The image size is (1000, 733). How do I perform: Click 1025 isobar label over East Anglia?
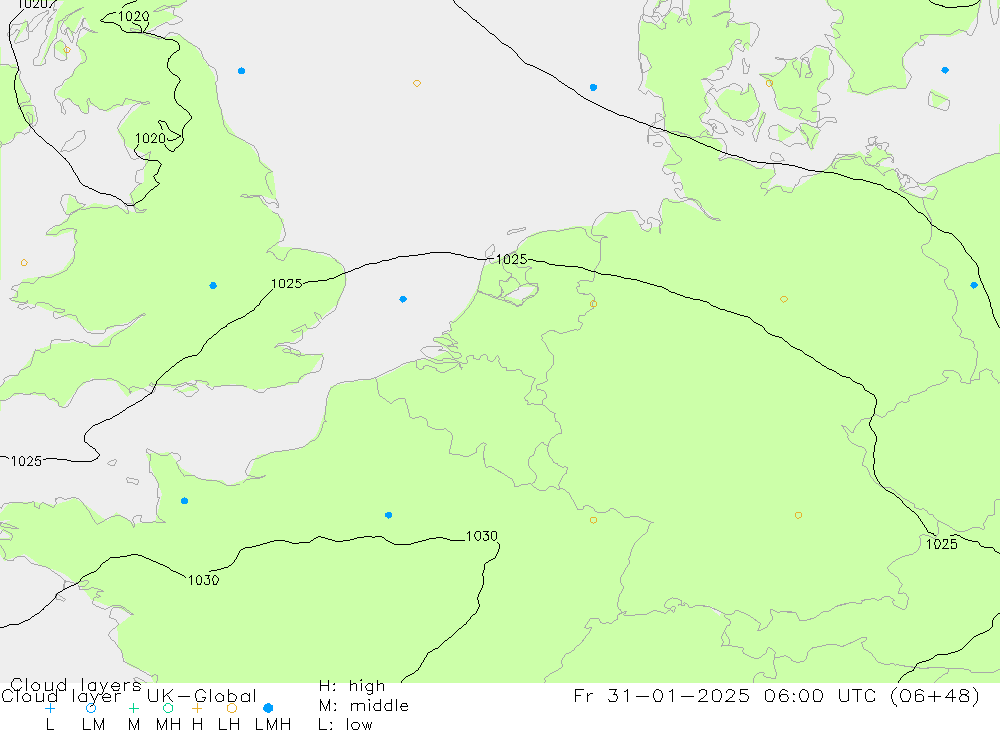click(286, 284)
